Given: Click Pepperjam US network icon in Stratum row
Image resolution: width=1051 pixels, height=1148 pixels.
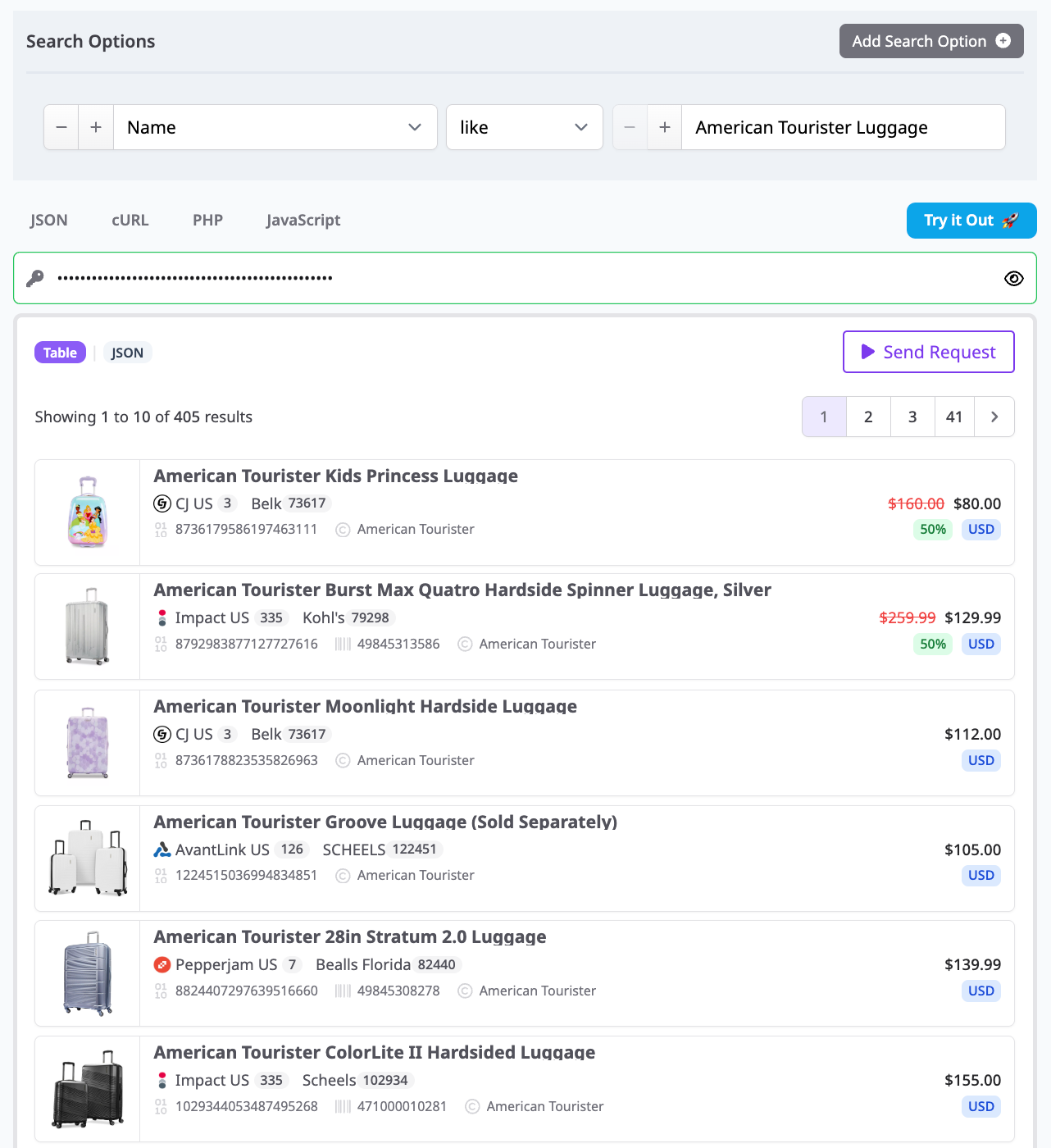Looking at the screenshot, I should (162, 964).
